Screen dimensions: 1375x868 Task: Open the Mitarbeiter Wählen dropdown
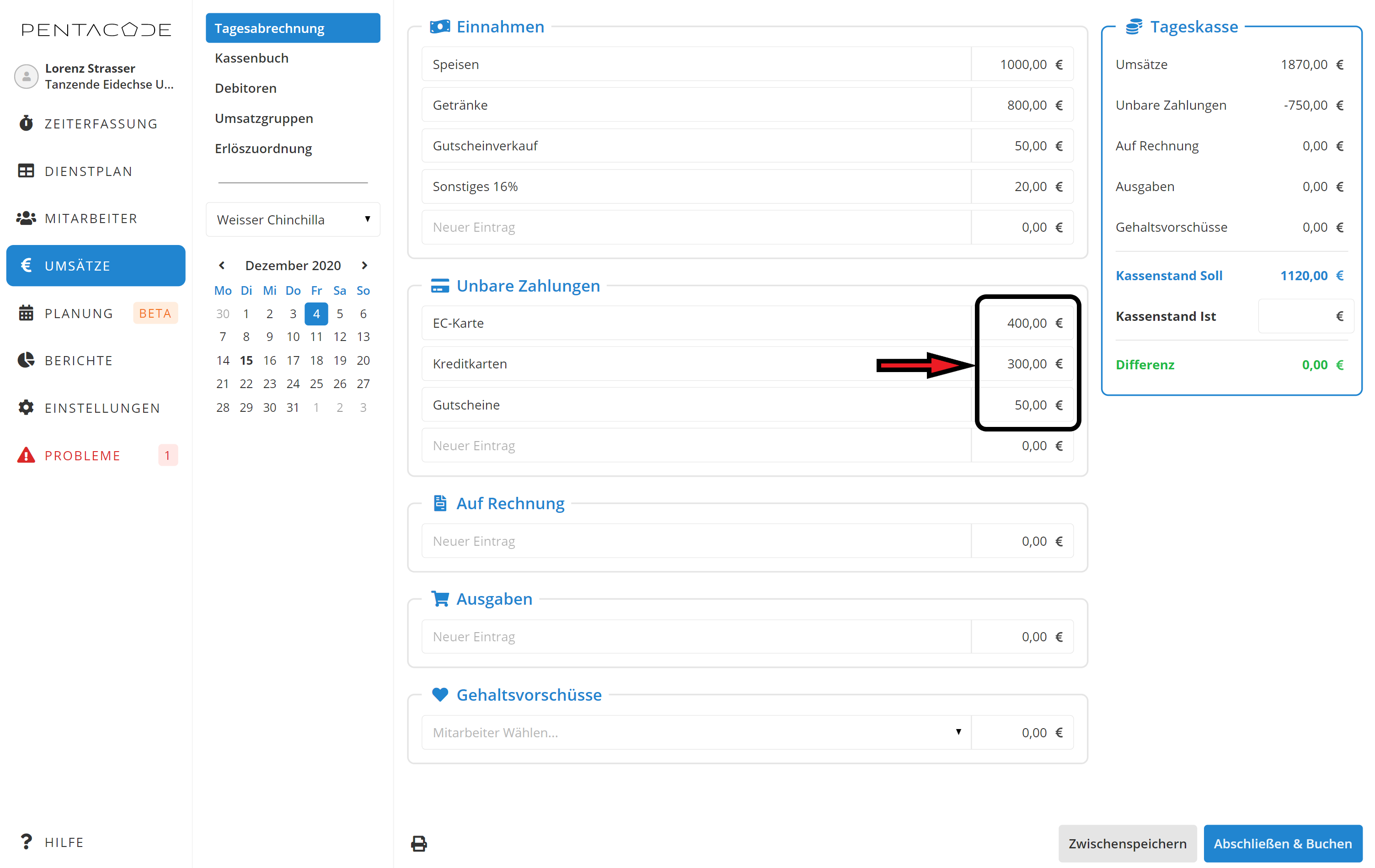coord(696,732)
